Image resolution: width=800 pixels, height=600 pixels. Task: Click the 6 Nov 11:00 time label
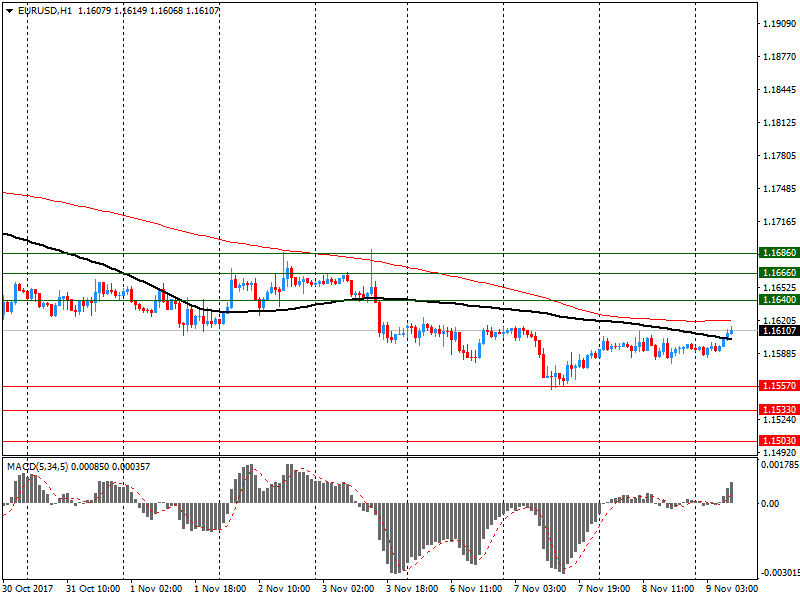pos(476,589)
